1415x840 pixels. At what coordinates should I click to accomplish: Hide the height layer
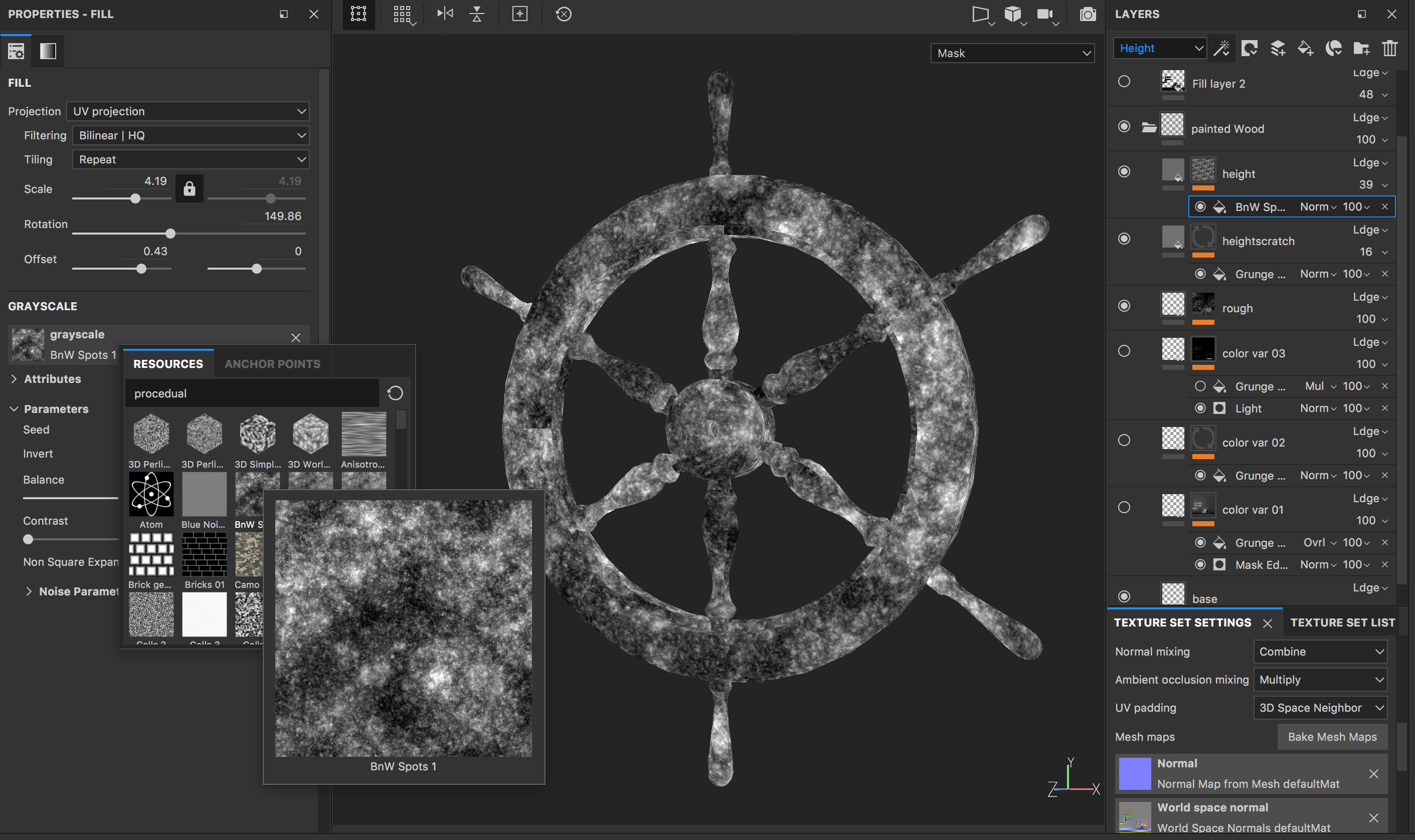pyautogui.click(x=1125, y=171)
